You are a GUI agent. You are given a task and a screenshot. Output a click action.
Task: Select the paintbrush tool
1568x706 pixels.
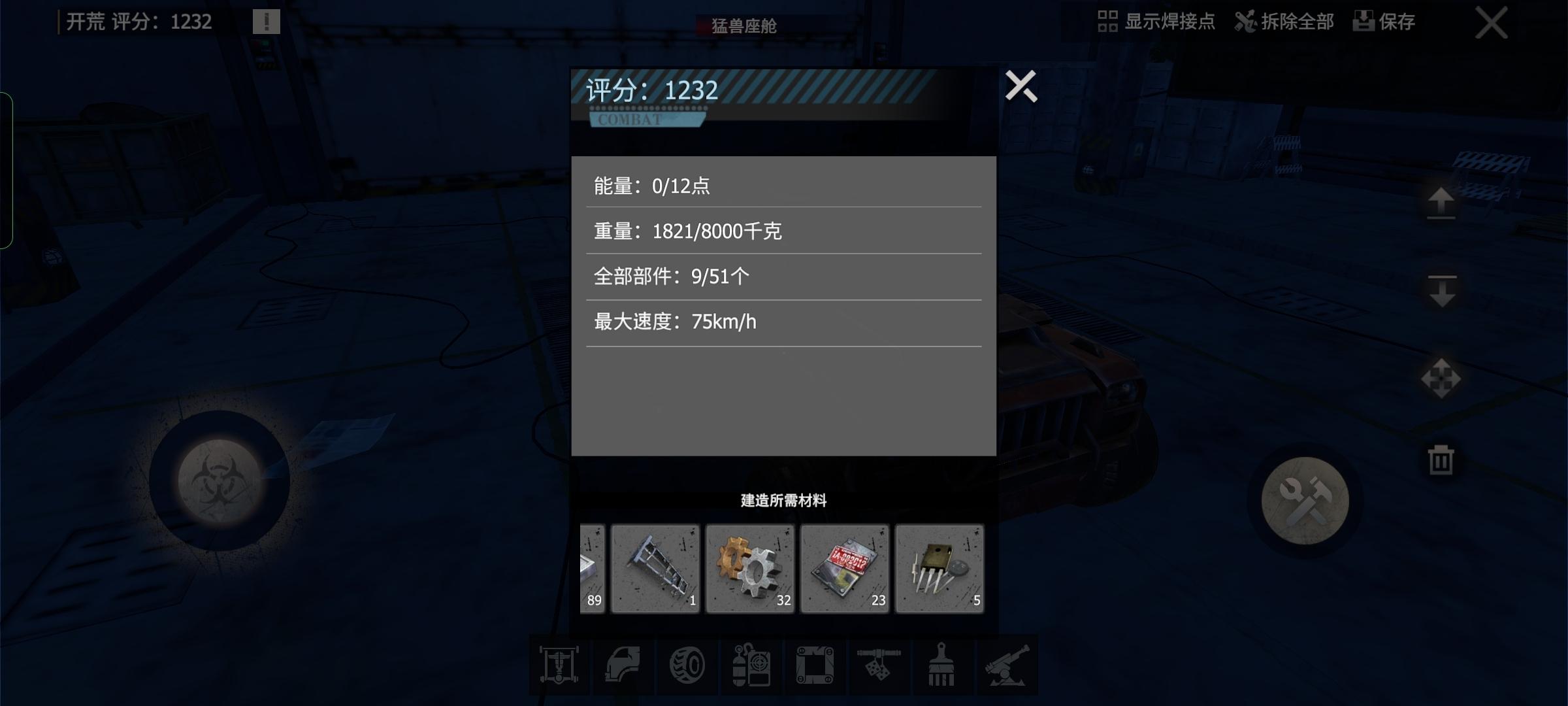point(941,665)
